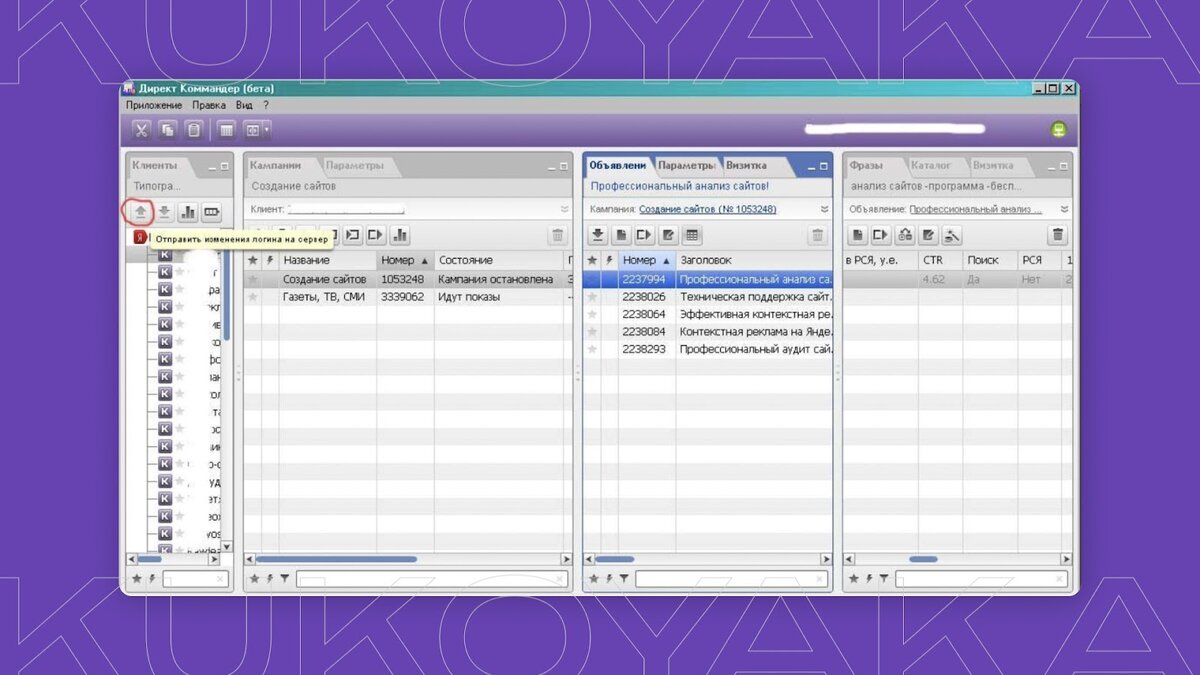Open the ? help menu
The image size is (1200, 675).
coord(266,105)
